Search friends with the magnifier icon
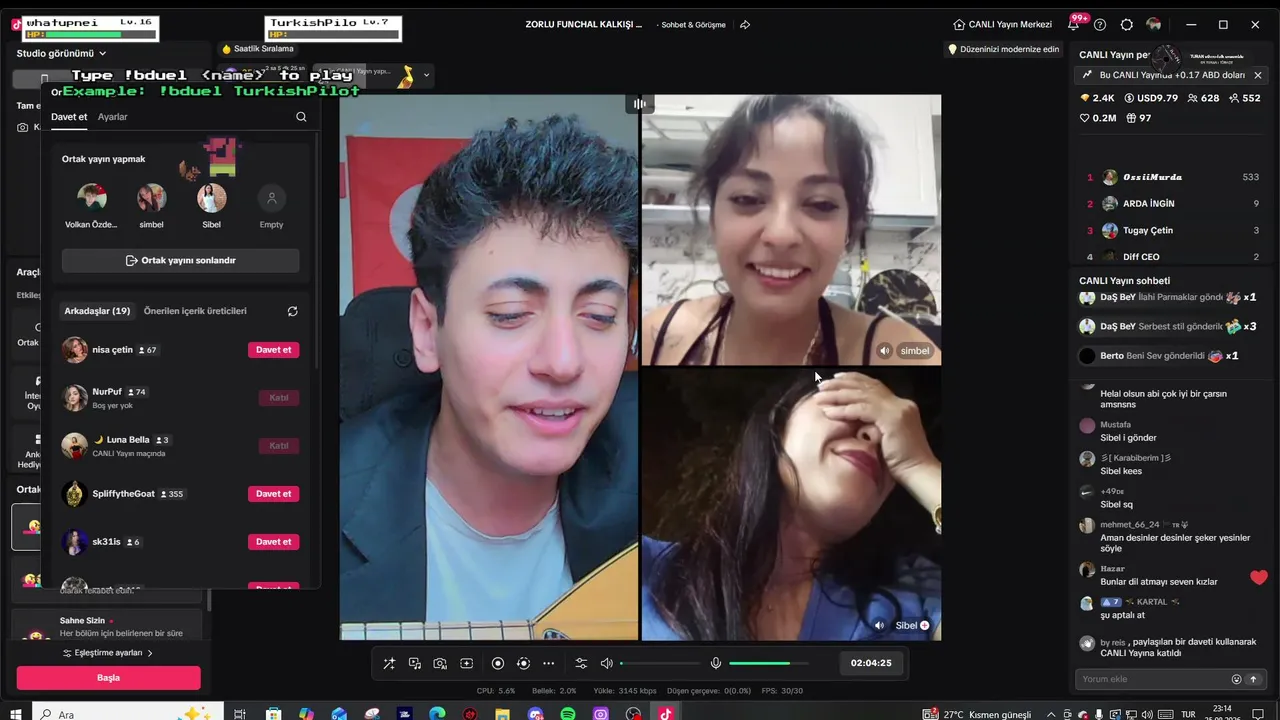This screenshot has height=720, width=1280. click(301, 117)
